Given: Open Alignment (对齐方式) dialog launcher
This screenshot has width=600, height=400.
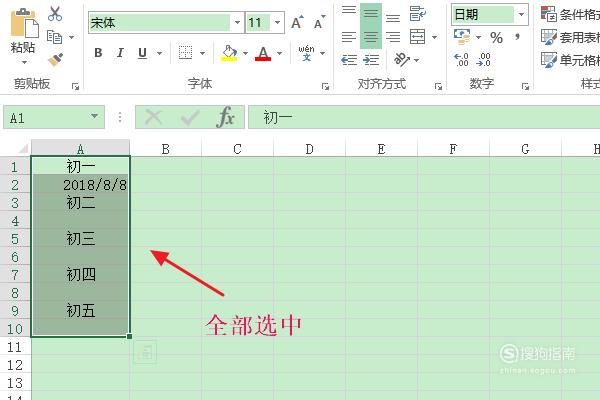Looking at the screenshot, I should (x=438, y=87).
